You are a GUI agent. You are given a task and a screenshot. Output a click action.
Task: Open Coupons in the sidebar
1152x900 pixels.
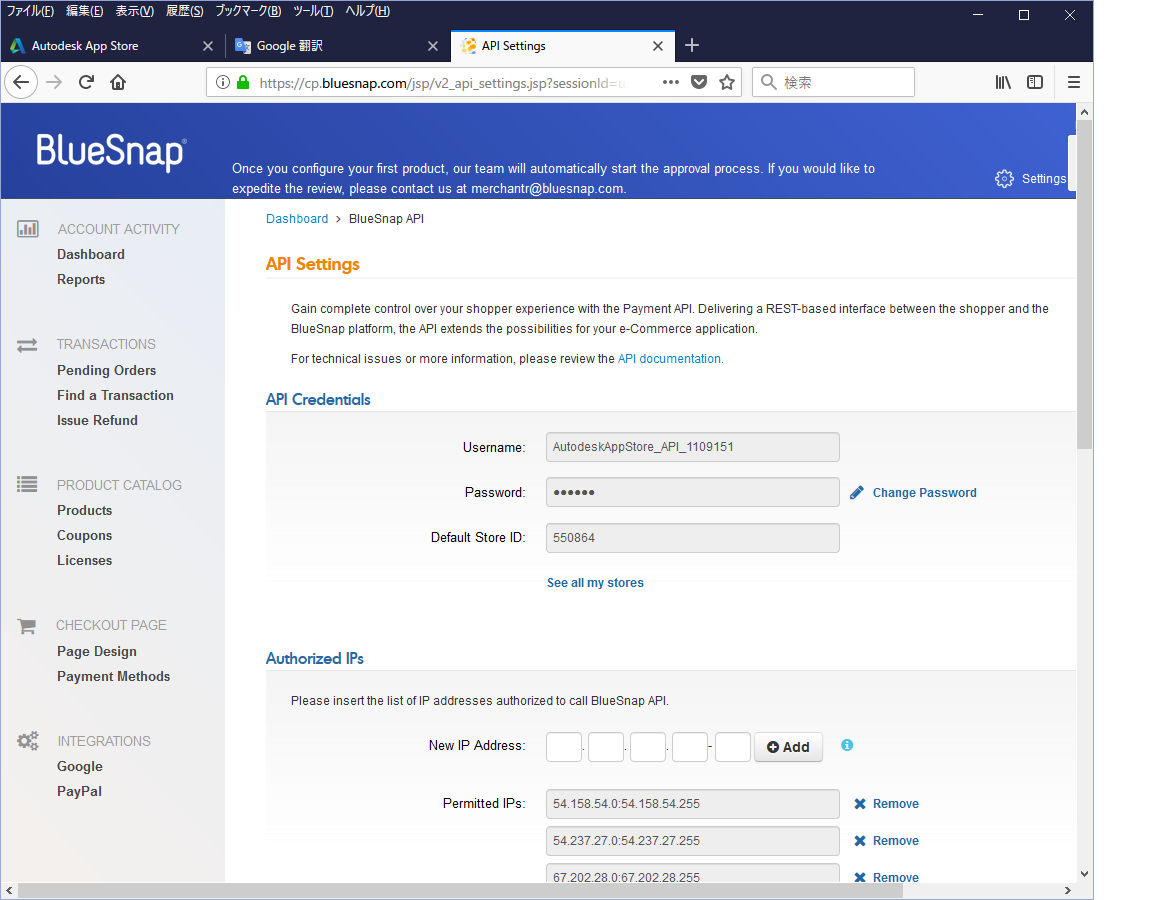[84, 536]
